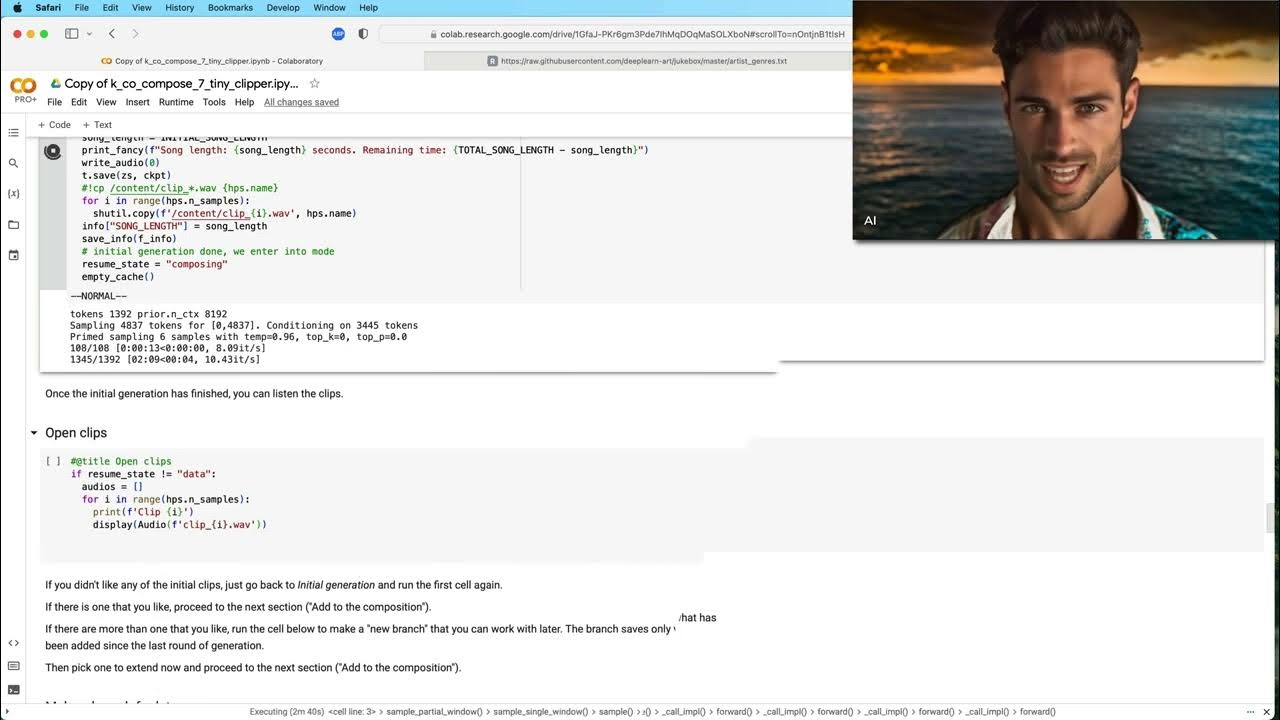Add a new Text cell
1280x720 pixels.
(97, 125)
